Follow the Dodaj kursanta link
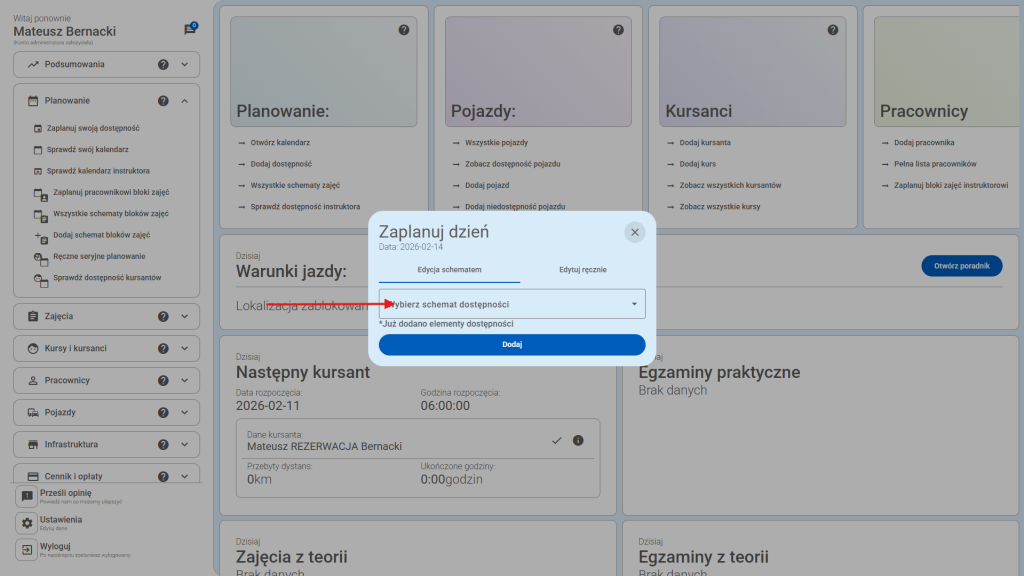This screenshot has width=1024, height=576. pyautogui.click(x=706, y=142)
